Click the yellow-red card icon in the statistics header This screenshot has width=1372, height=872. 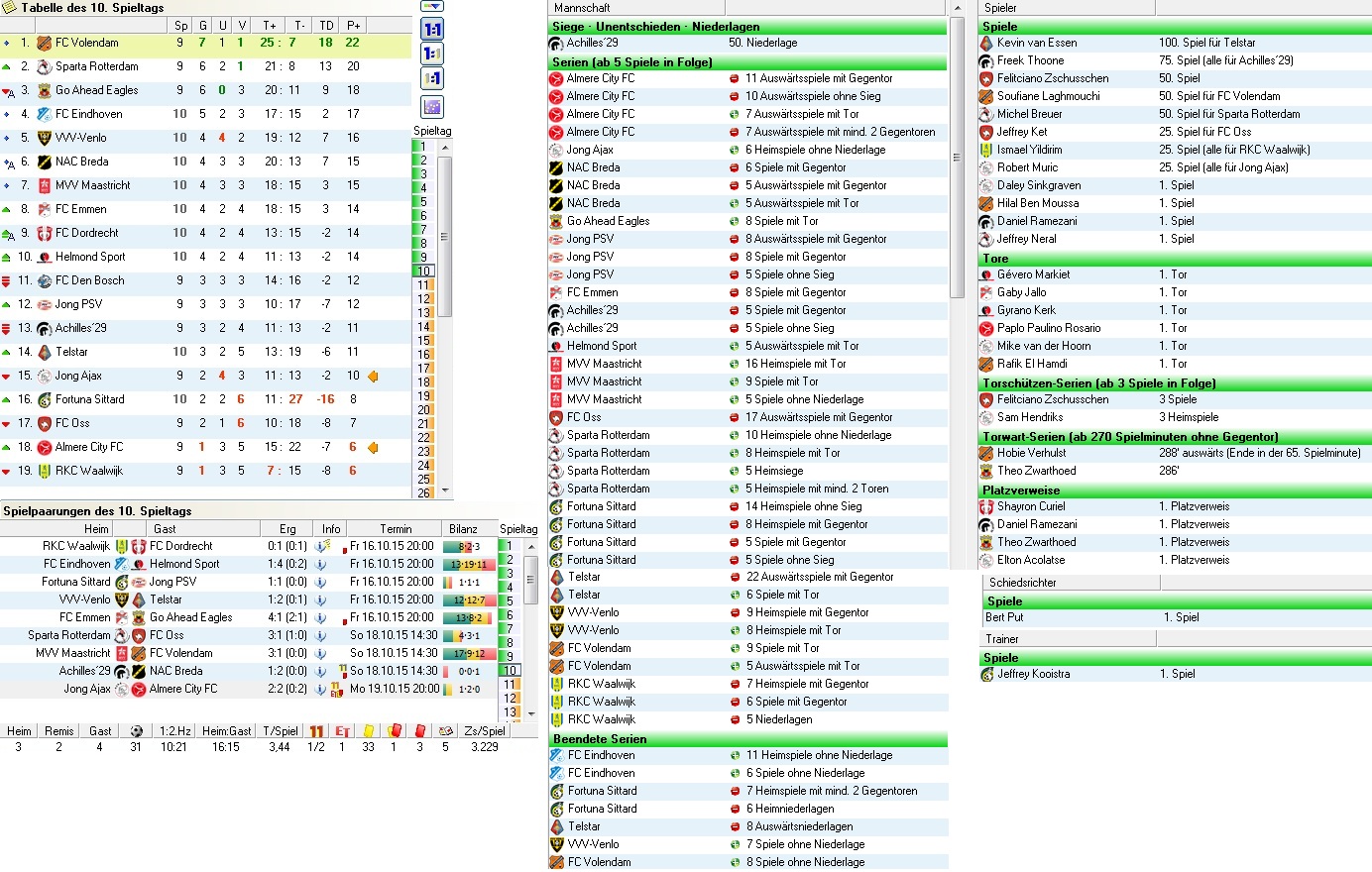coord(395,731)
